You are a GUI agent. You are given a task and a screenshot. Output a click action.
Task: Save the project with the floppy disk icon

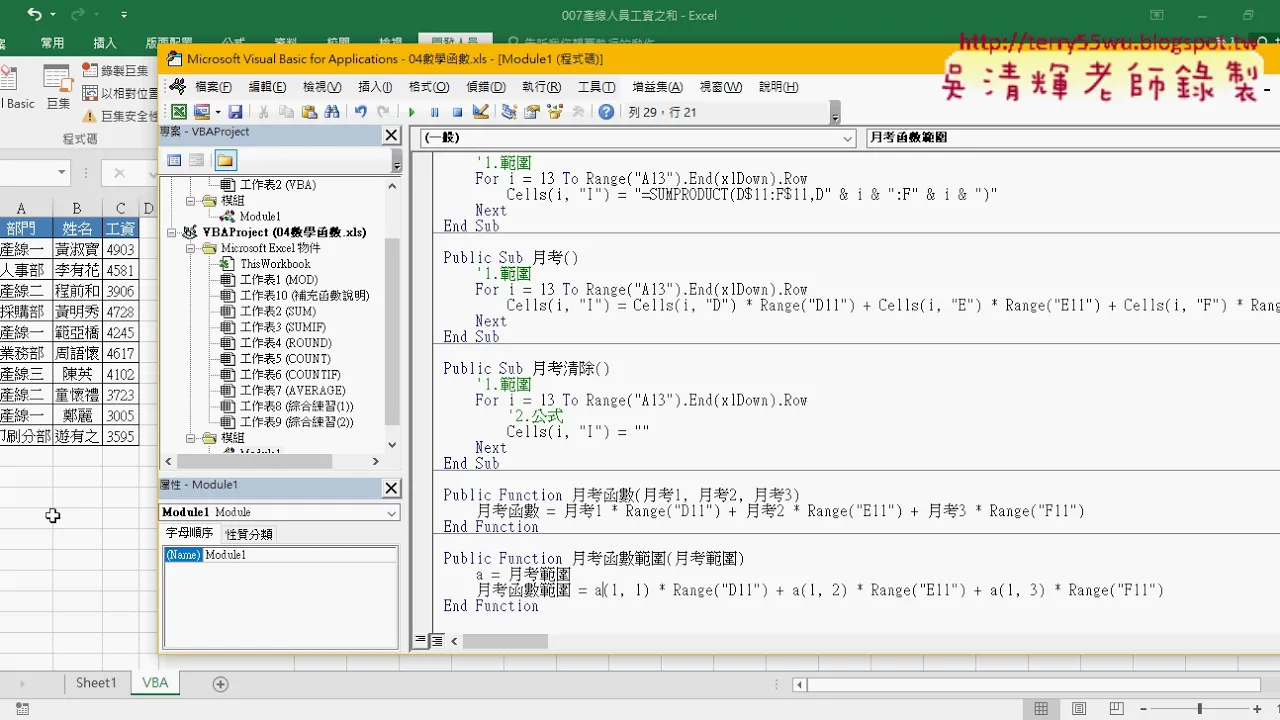236,112
